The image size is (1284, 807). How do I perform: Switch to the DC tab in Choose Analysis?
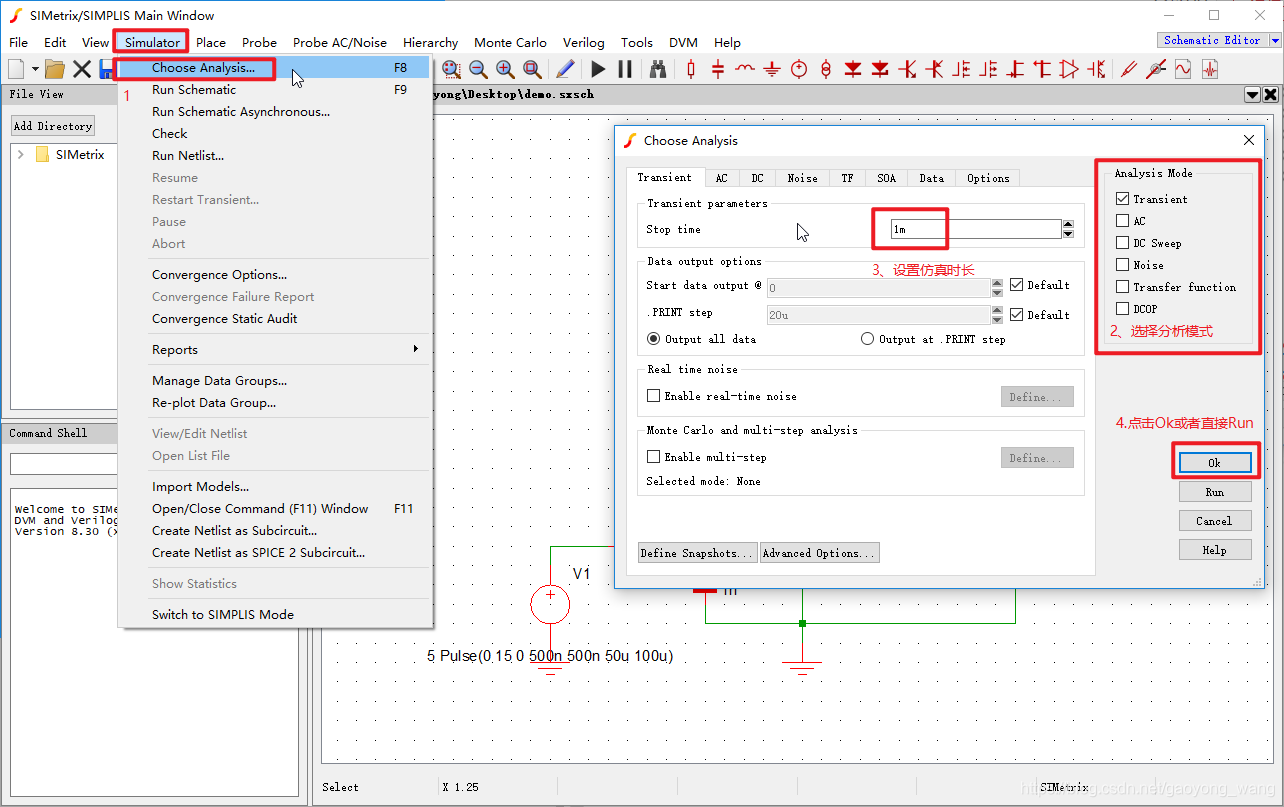[757, 178]
